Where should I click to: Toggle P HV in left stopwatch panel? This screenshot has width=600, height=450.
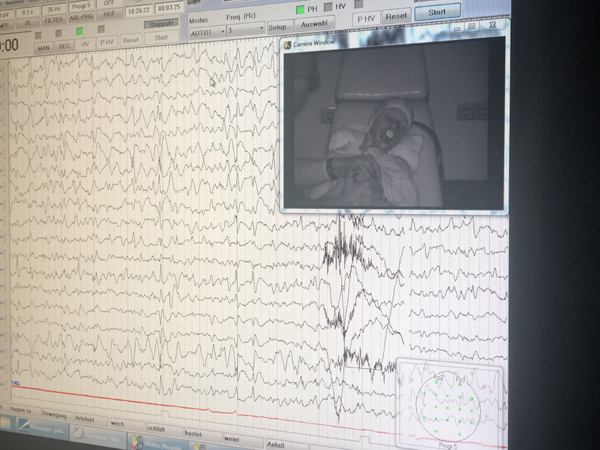(x=107, y=42)
